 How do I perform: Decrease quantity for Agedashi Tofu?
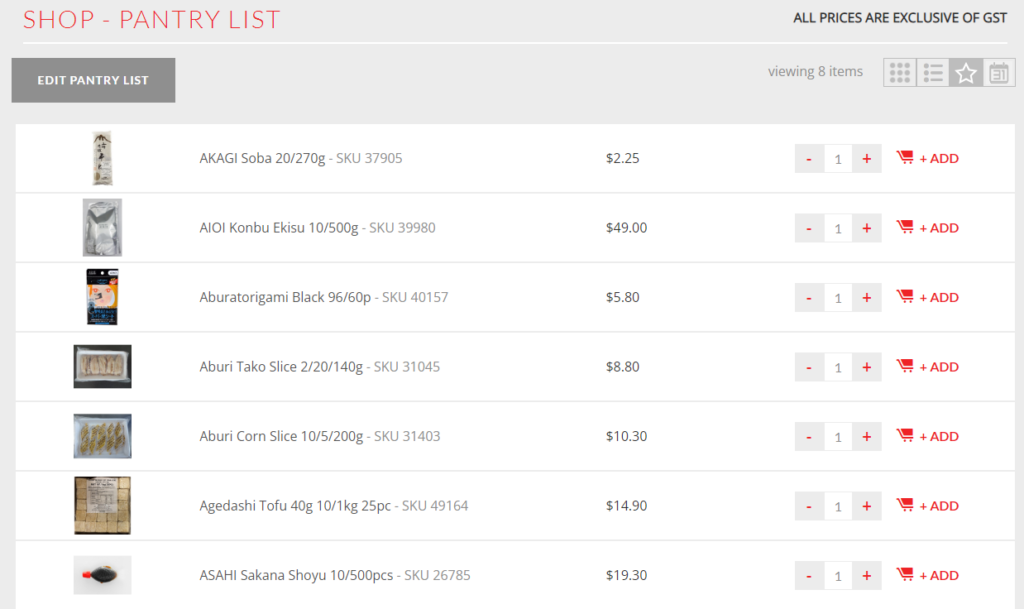pos(809,507)
